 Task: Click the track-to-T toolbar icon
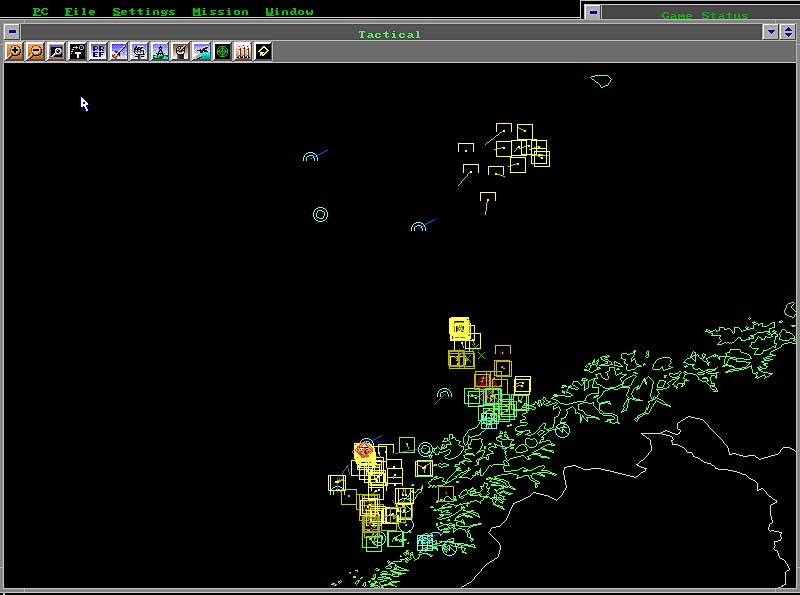77,52
